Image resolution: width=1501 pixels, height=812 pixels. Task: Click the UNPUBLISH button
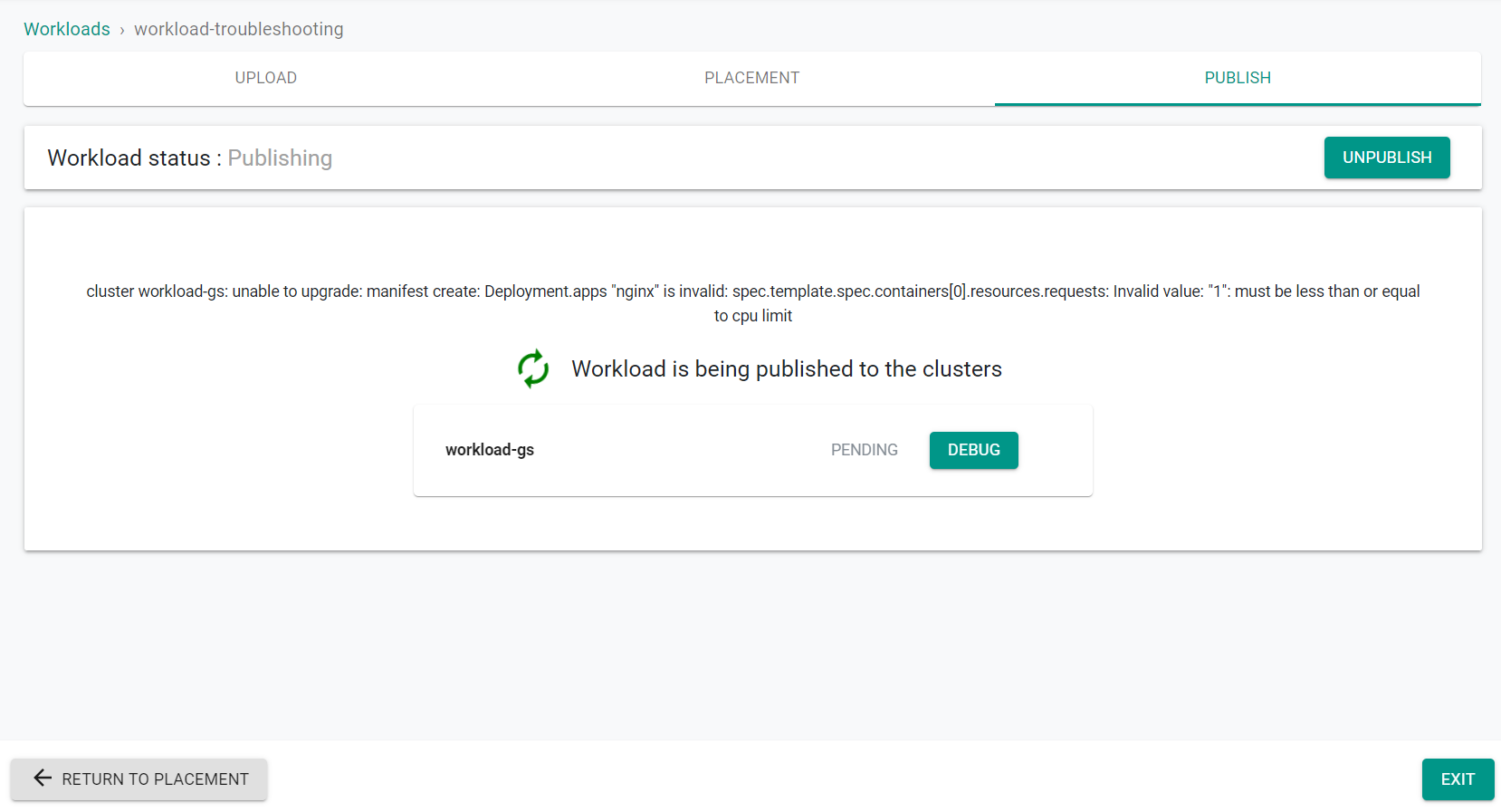[1387, 158]
